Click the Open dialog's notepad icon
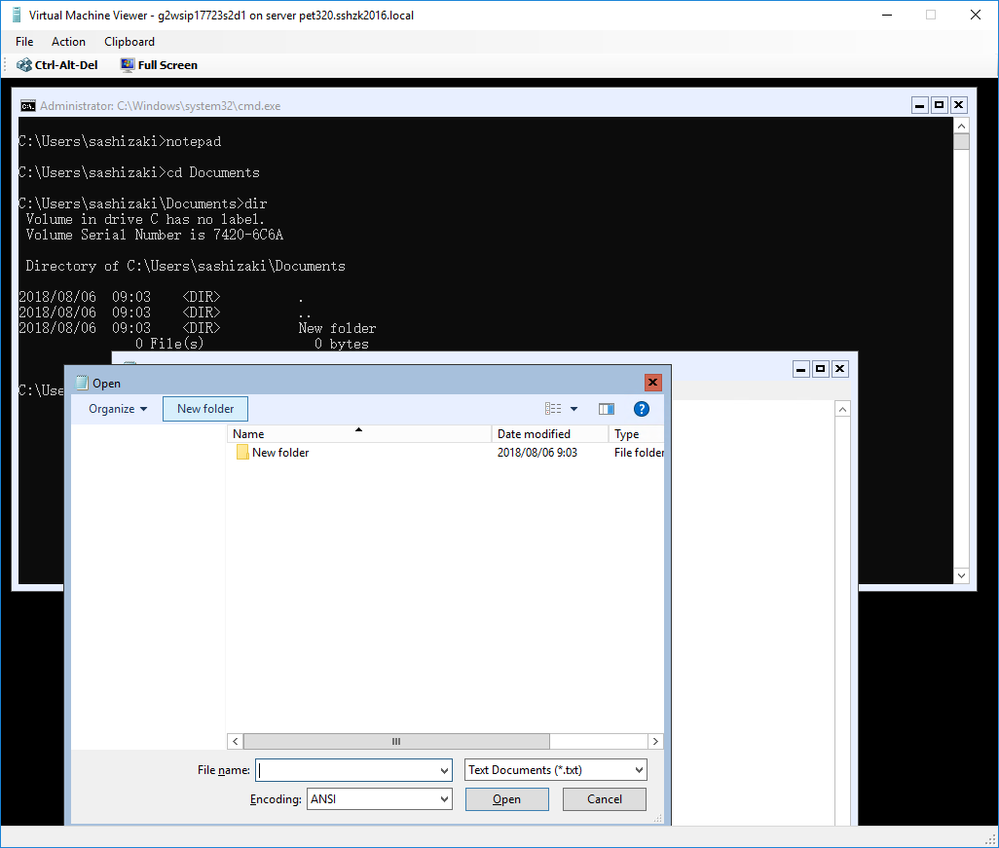This screenshot has width=999, height=848. 82,383
